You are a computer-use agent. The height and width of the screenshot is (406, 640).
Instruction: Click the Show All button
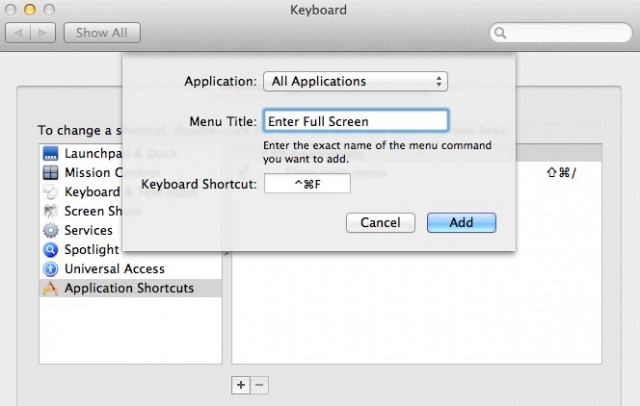[x=102, y=32]
